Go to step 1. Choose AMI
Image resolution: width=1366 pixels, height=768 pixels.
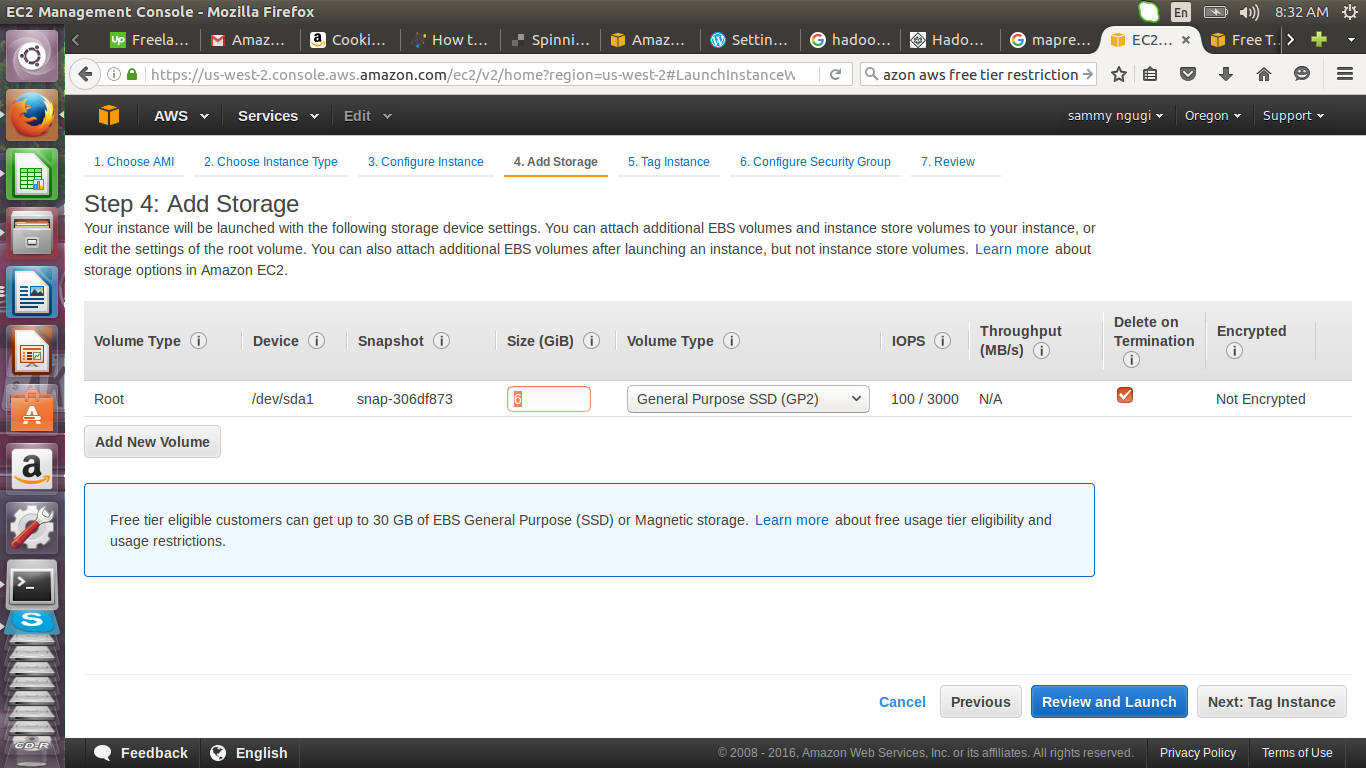(134, 162)
